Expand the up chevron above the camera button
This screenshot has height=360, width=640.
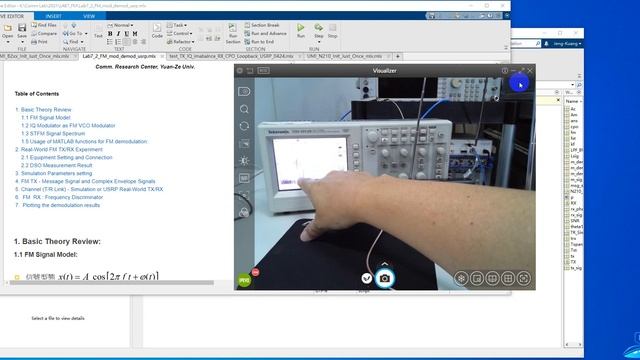tap(384, 264)
